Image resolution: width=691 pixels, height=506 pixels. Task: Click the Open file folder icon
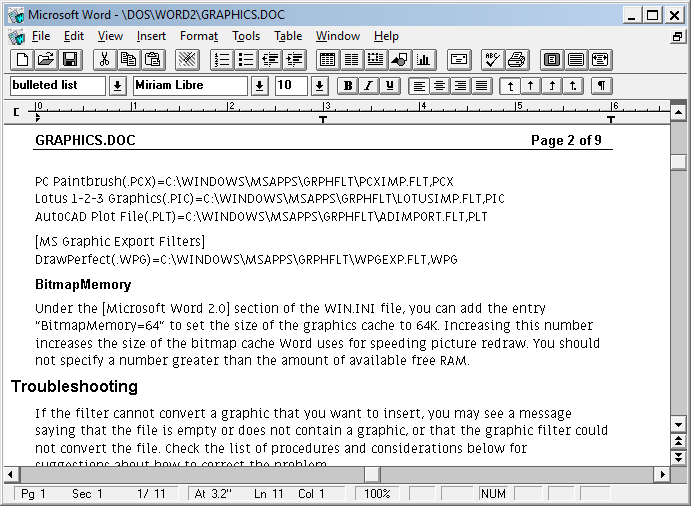[46, 60]
